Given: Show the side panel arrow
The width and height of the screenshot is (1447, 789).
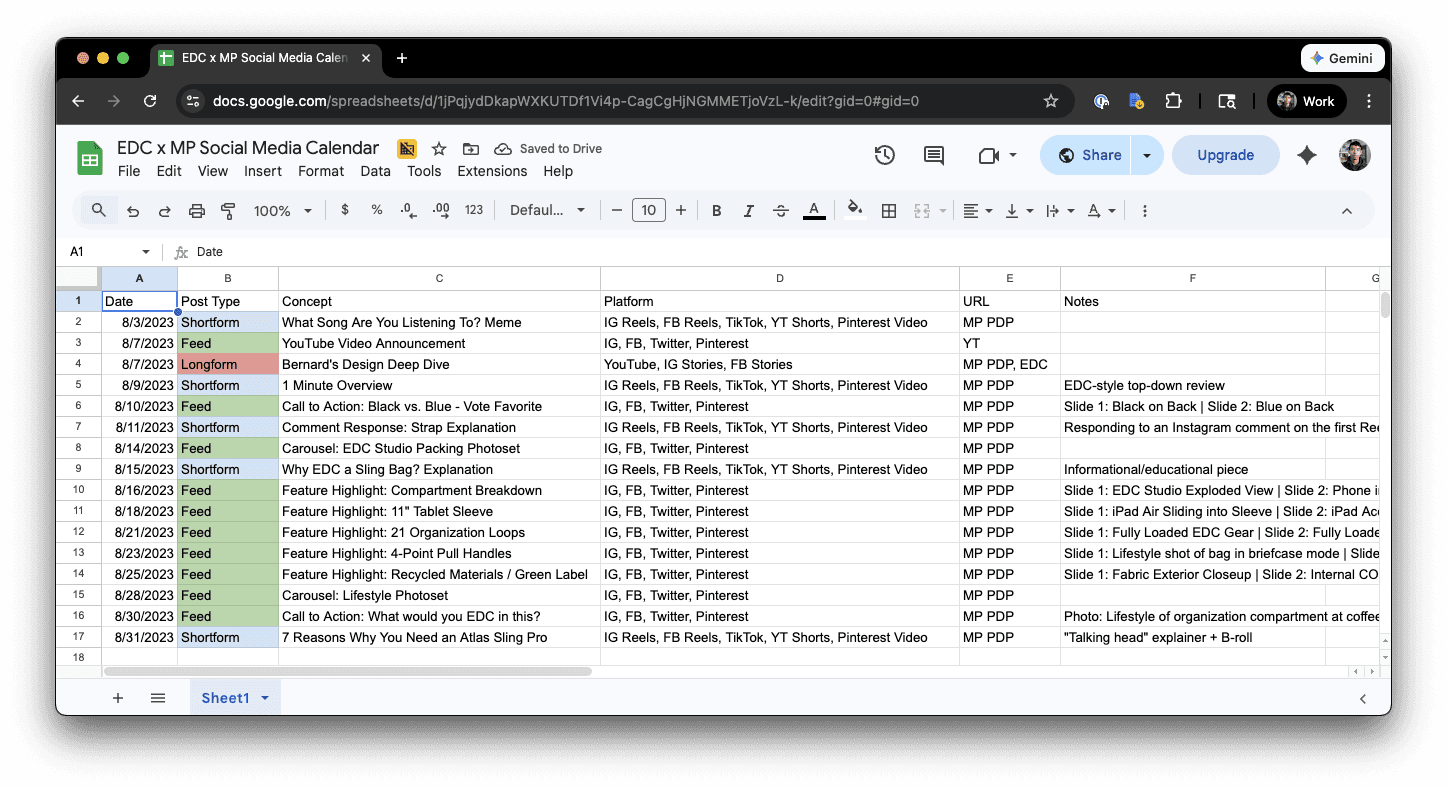Looking at the screenshot, I should coord(1362,699).
